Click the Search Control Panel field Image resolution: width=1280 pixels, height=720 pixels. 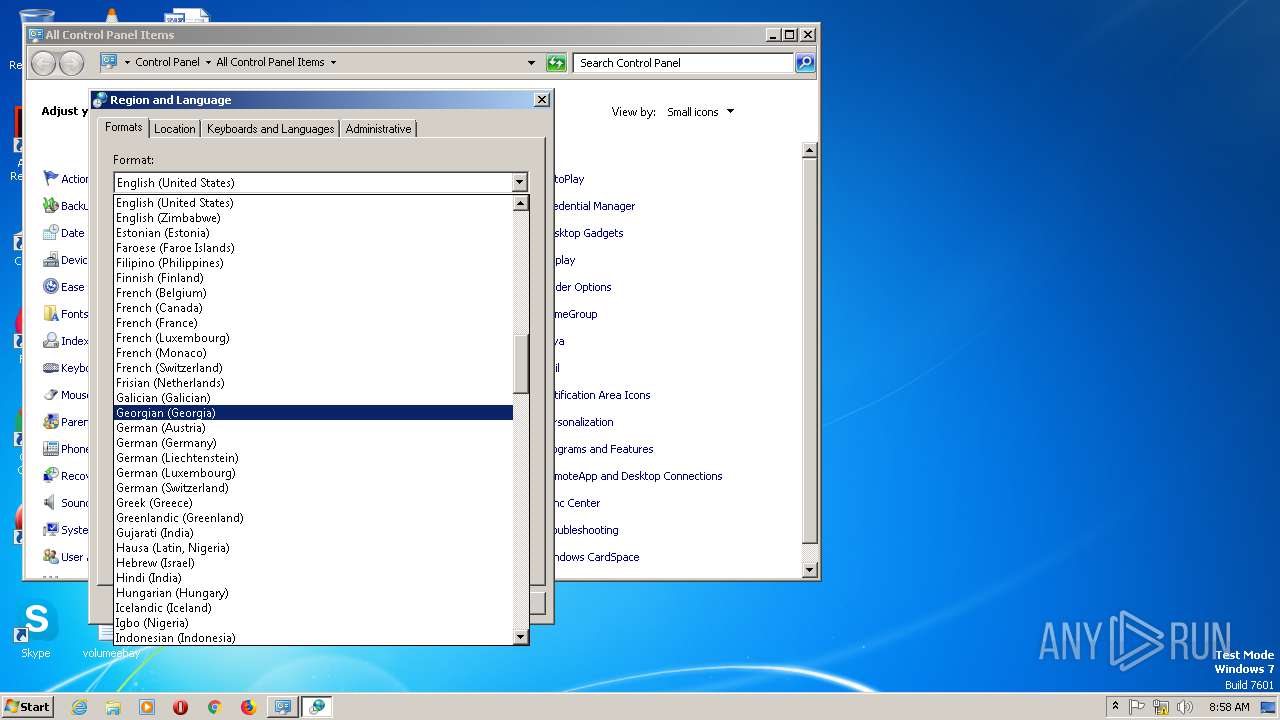[x=685, y=63]
